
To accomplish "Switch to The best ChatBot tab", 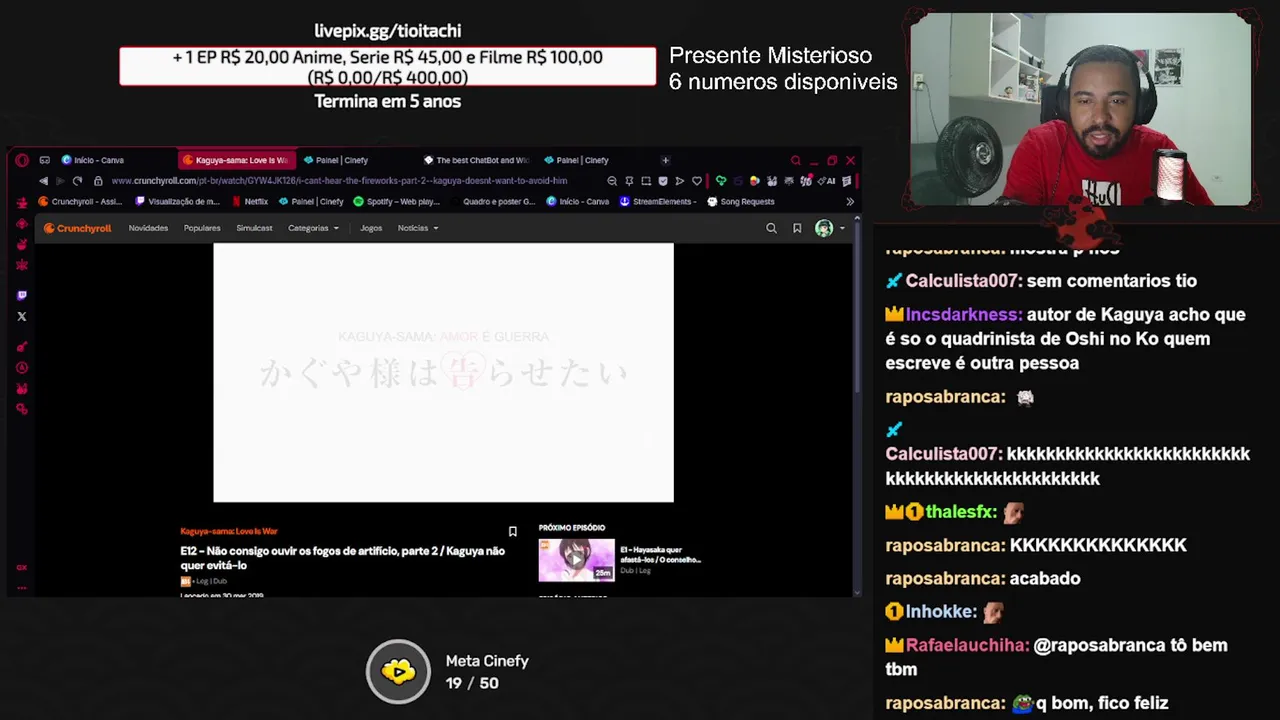I will 476,160.
